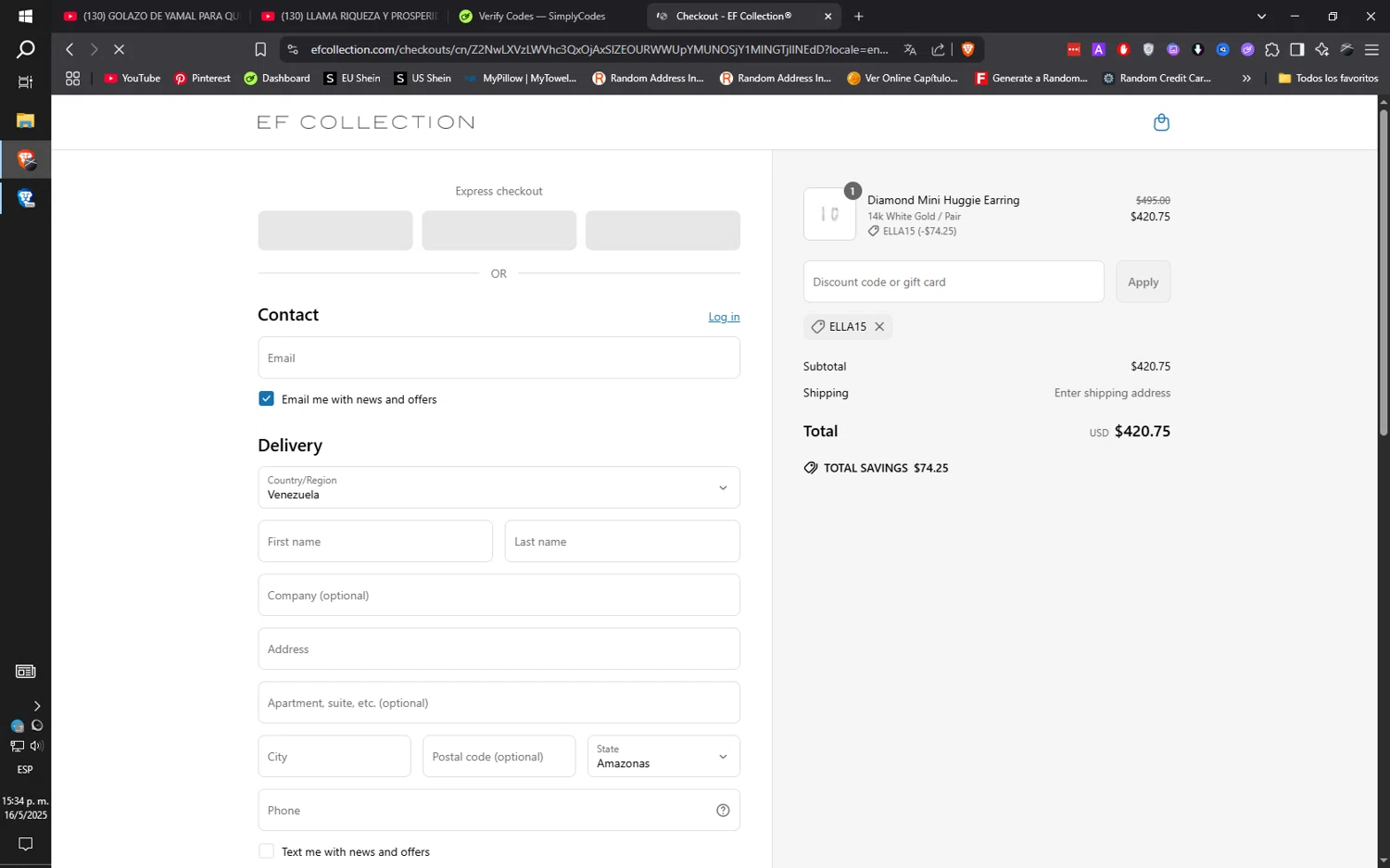1390x868 pixels.
Task: Open the MyPillow bookmark
Action: (x=521, y=79)
